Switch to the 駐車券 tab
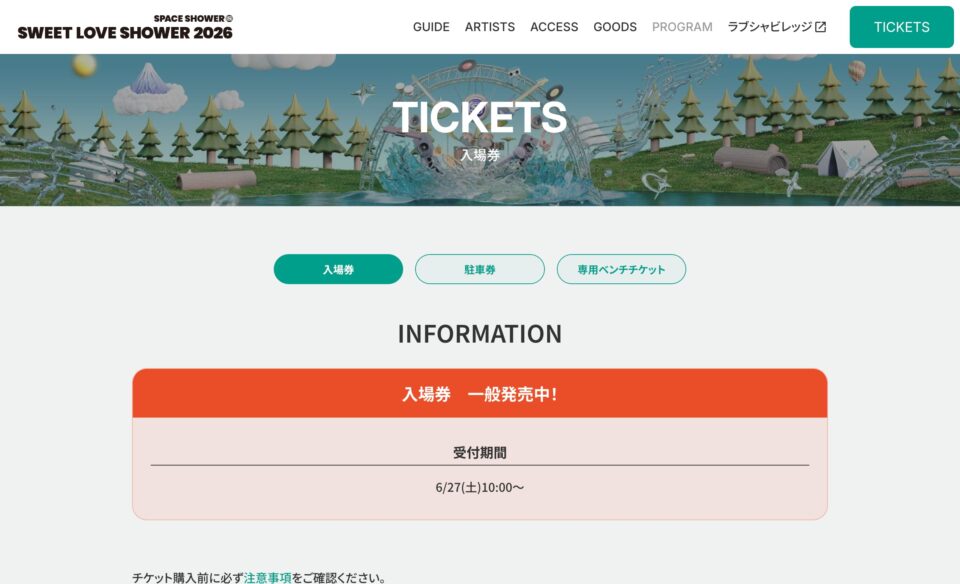960x584 pixels. tap(479, 269)
